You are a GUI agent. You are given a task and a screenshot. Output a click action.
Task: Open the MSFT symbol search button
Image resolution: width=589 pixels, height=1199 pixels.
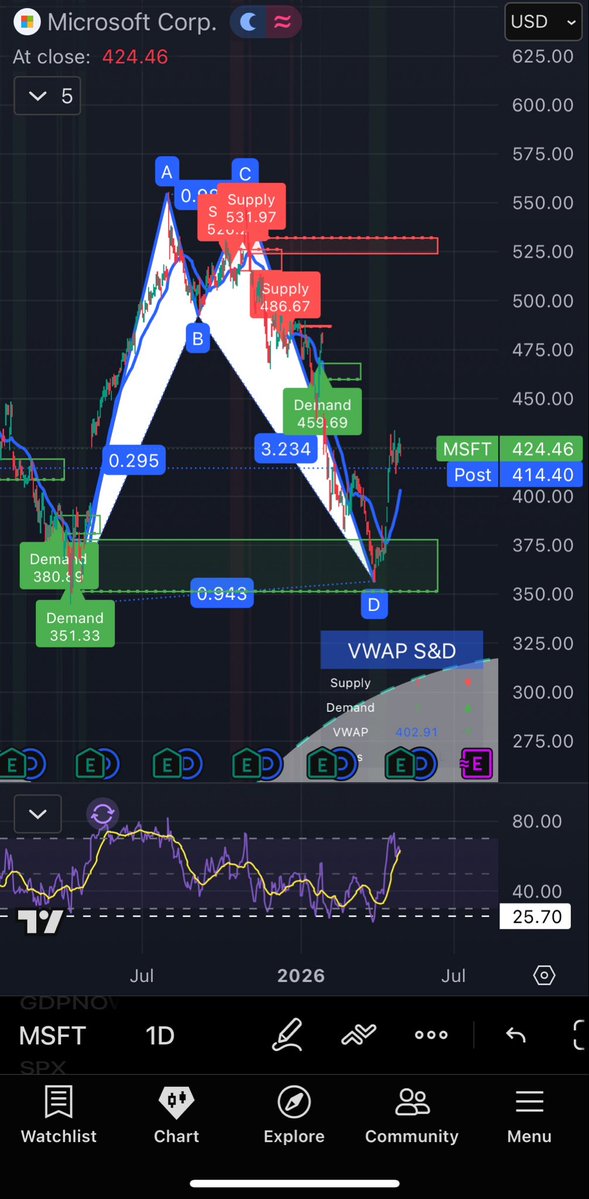click(x=53, y=1035)
